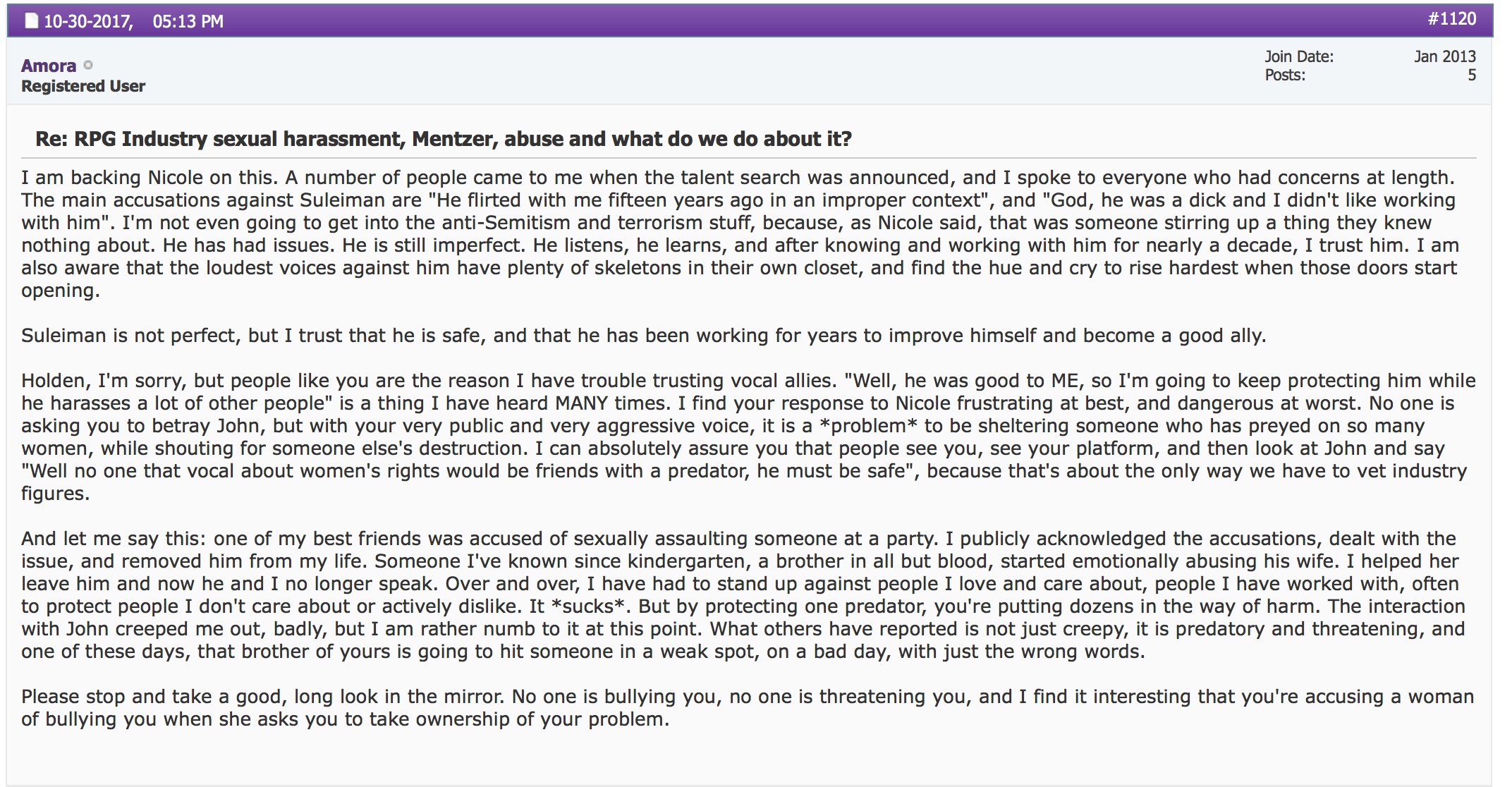The height and width of the screenshot is (787, 1512).
Task: Click the closing paragraph Please stop and take
Action: pyautogui.click(x=748, y=707)
